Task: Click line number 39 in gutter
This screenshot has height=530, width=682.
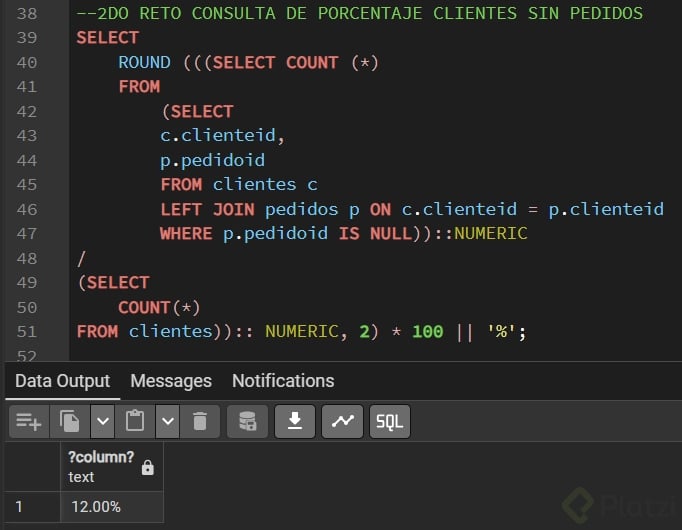Action: (27, 38)
